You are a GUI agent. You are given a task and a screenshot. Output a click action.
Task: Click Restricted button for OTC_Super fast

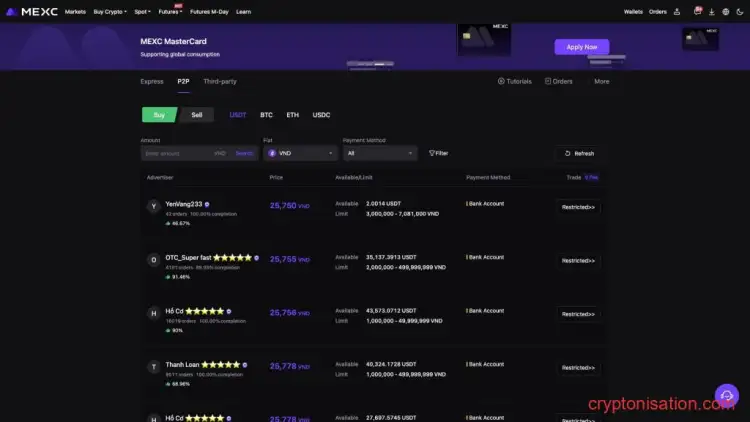[x=578, y=261]
